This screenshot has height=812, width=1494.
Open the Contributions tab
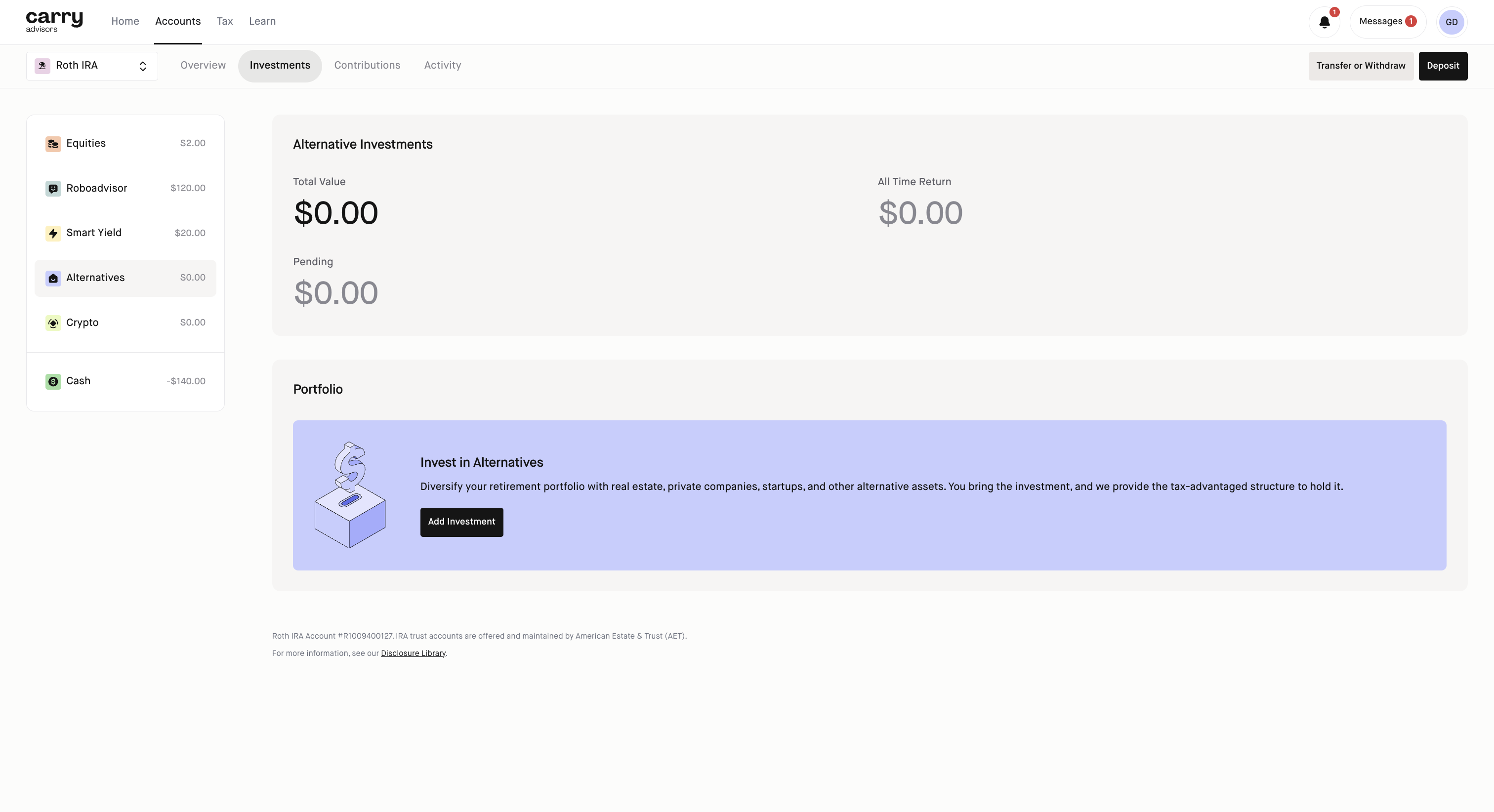pyautogui.click(x=367, y=66)
